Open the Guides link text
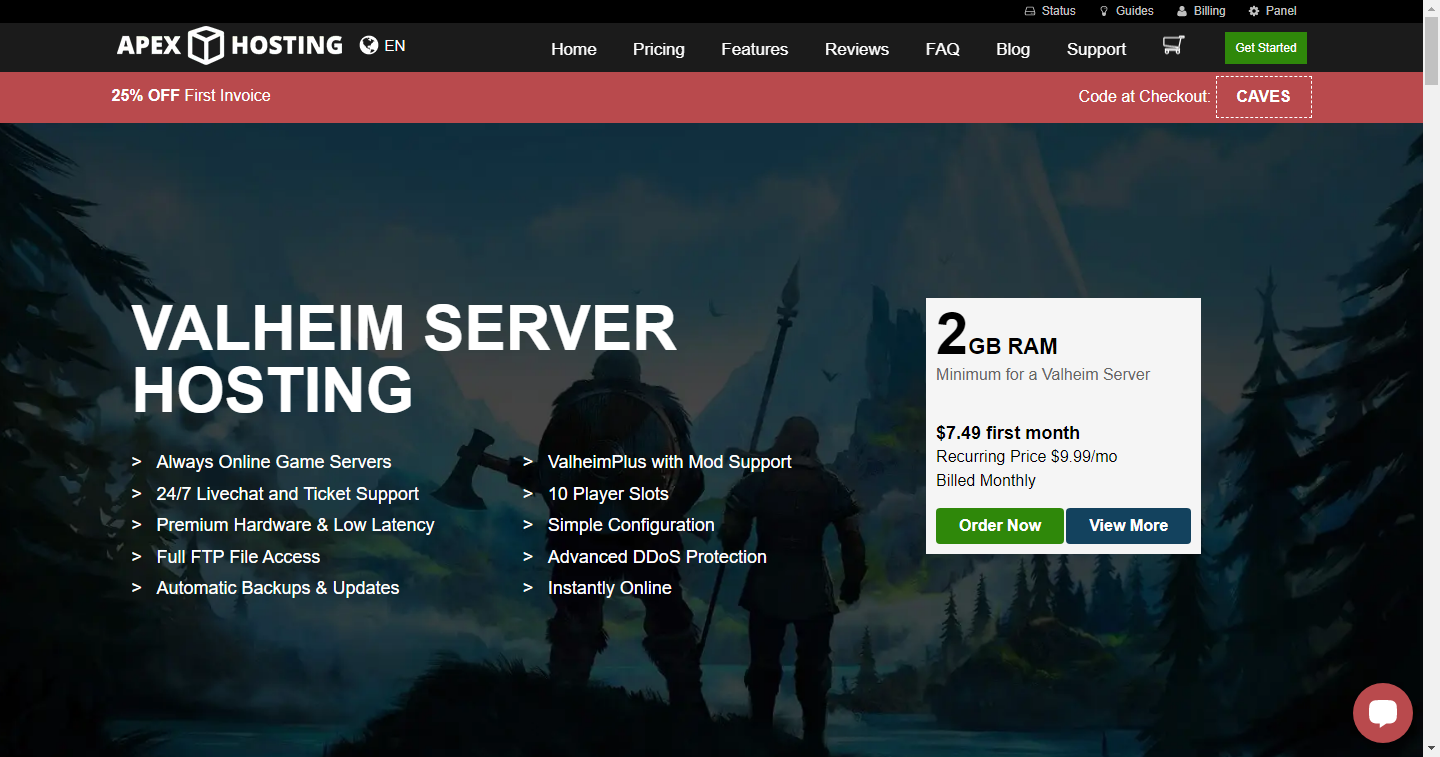The image size is (1440, 757). click(x=1135, y=11)
